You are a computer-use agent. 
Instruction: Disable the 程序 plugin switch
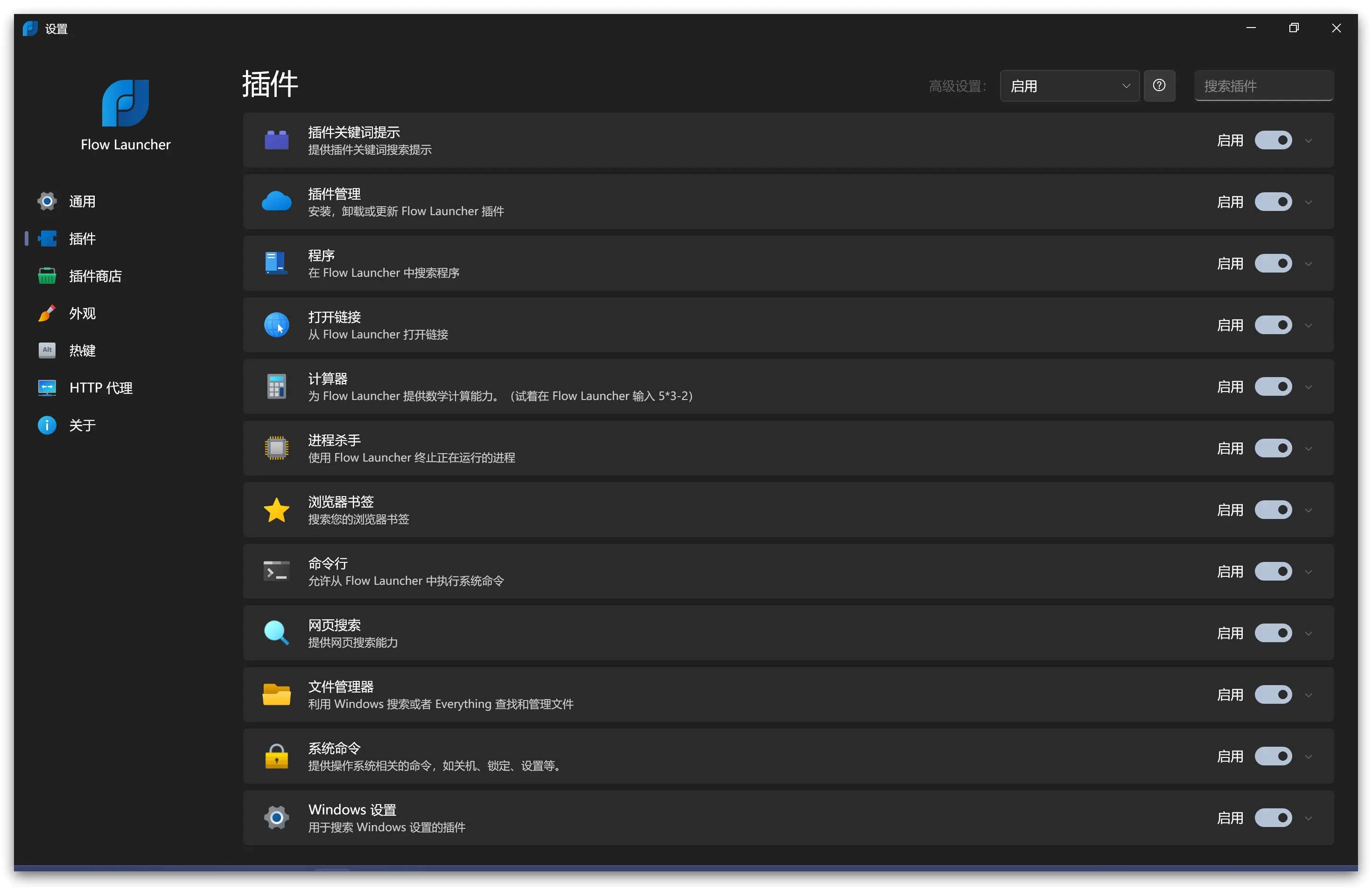coord(1273,263)
